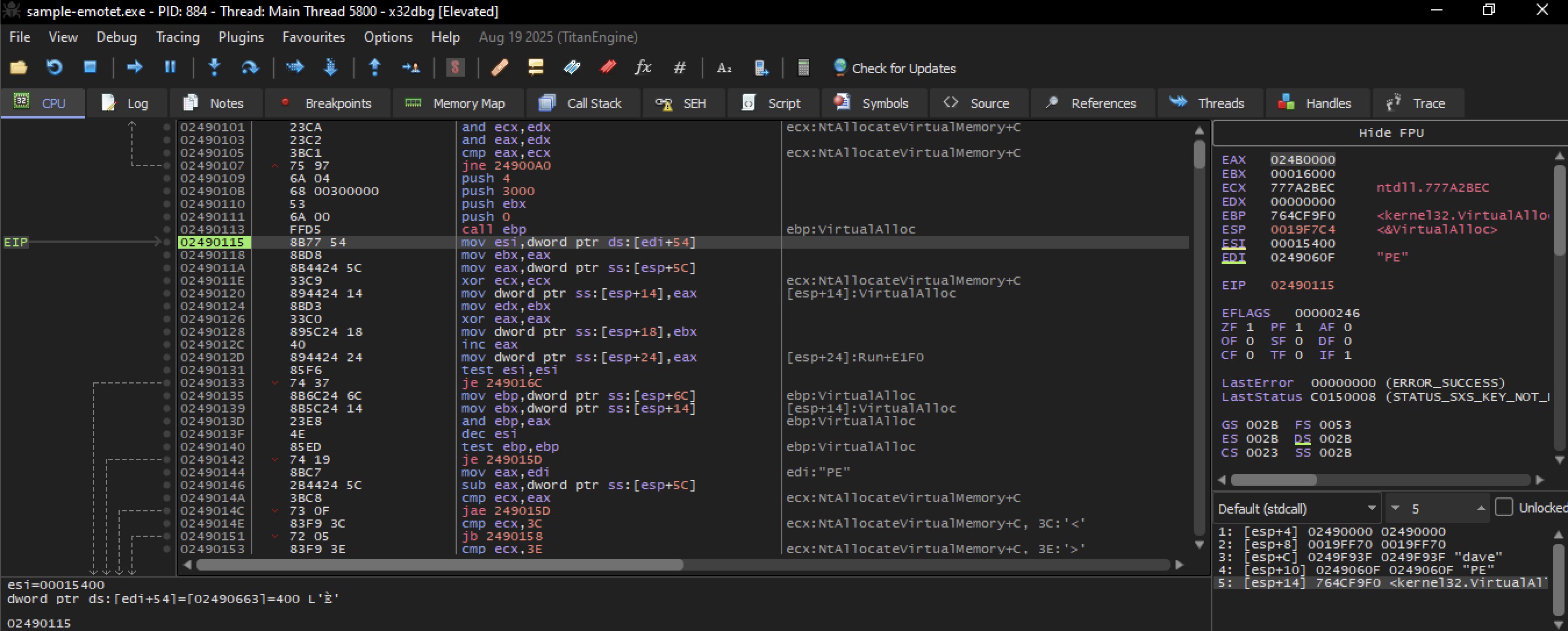Open the Debug menu
The height and width of the screenshot is (631, 1568).
(116, 37)
